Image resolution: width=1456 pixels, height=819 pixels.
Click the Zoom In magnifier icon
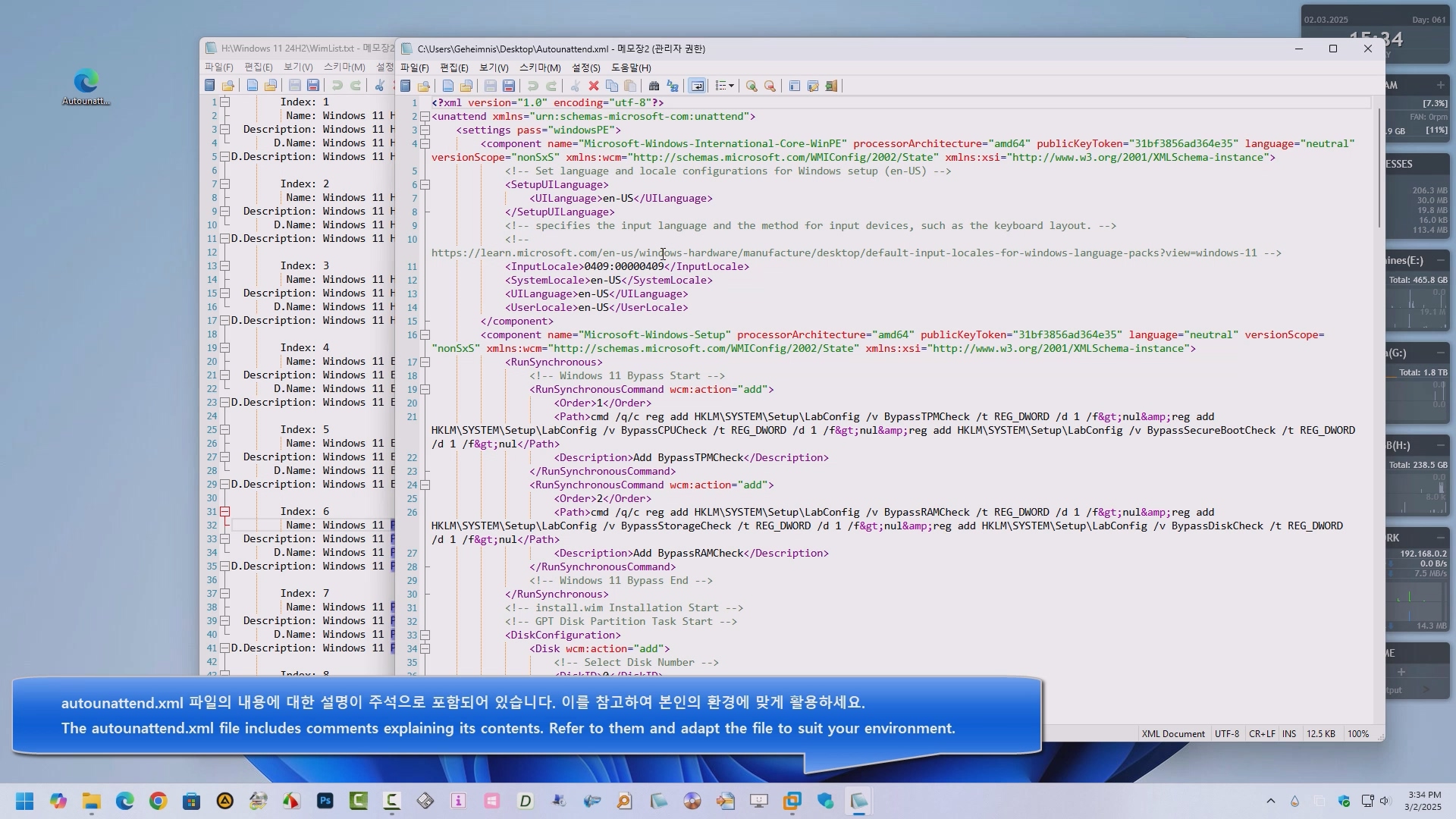tap(752, 86)
